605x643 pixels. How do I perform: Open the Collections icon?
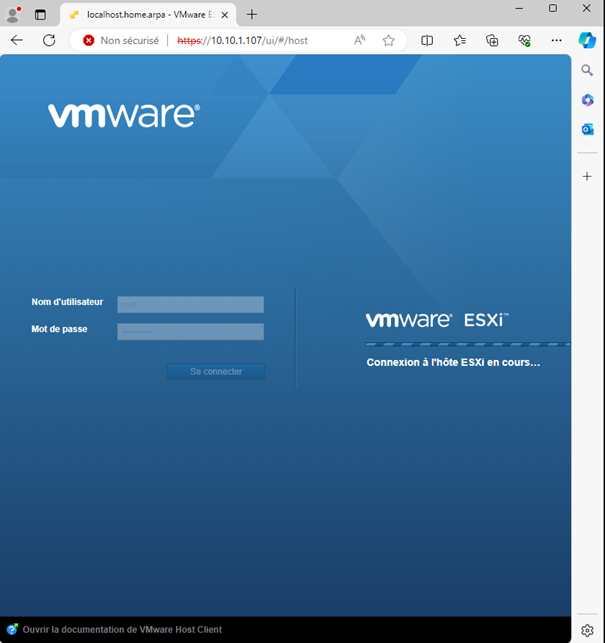coord(492,40)
